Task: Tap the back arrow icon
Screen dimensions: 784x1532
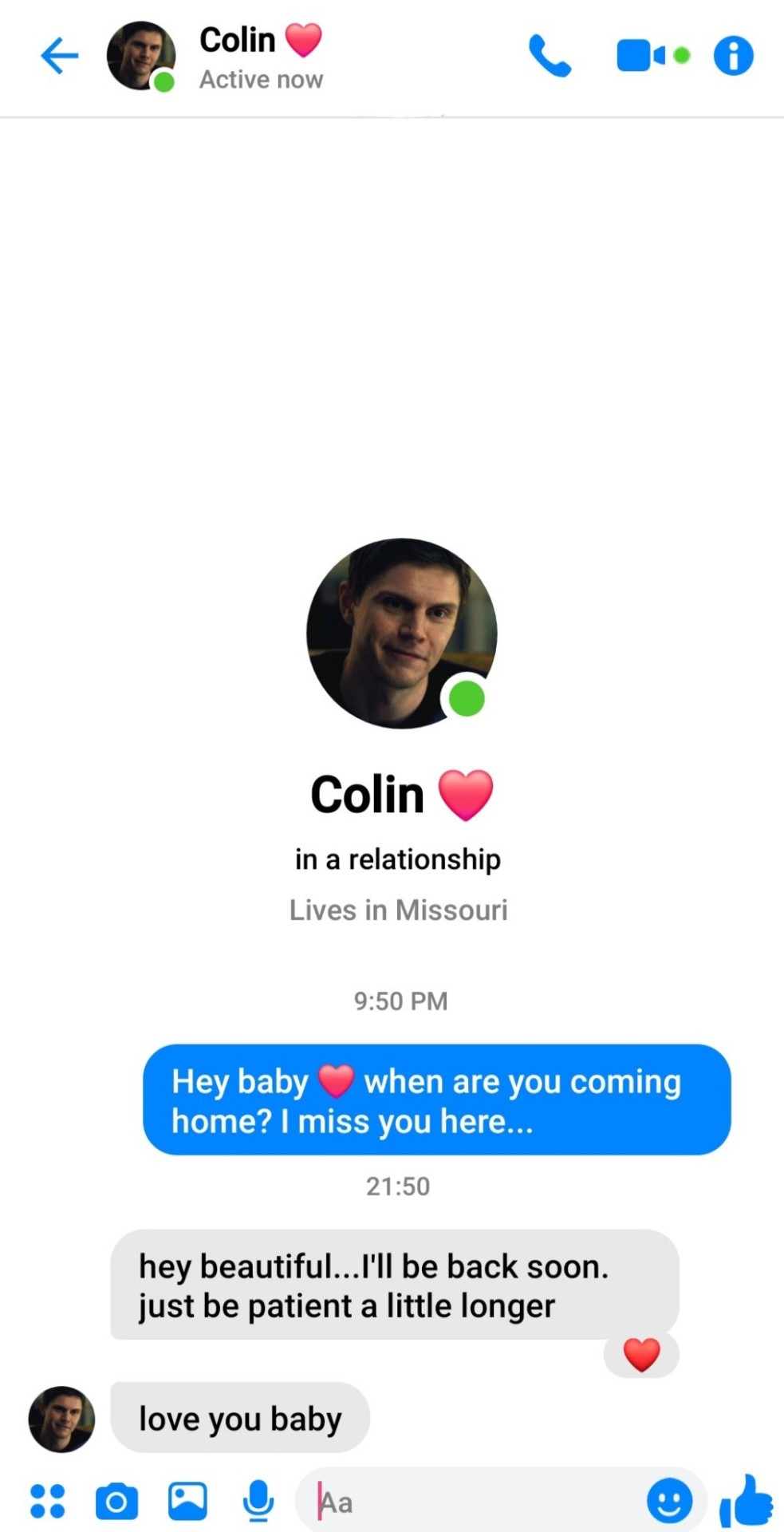Action: tap(60, 56)
